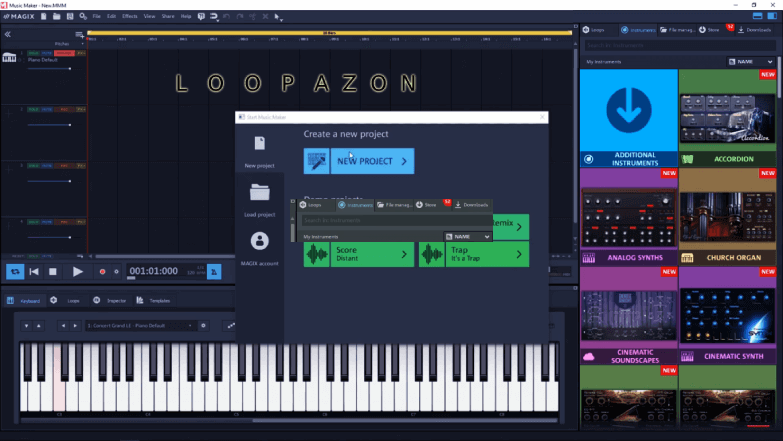
Task: Open the Share menu
Action: point(168,16)
